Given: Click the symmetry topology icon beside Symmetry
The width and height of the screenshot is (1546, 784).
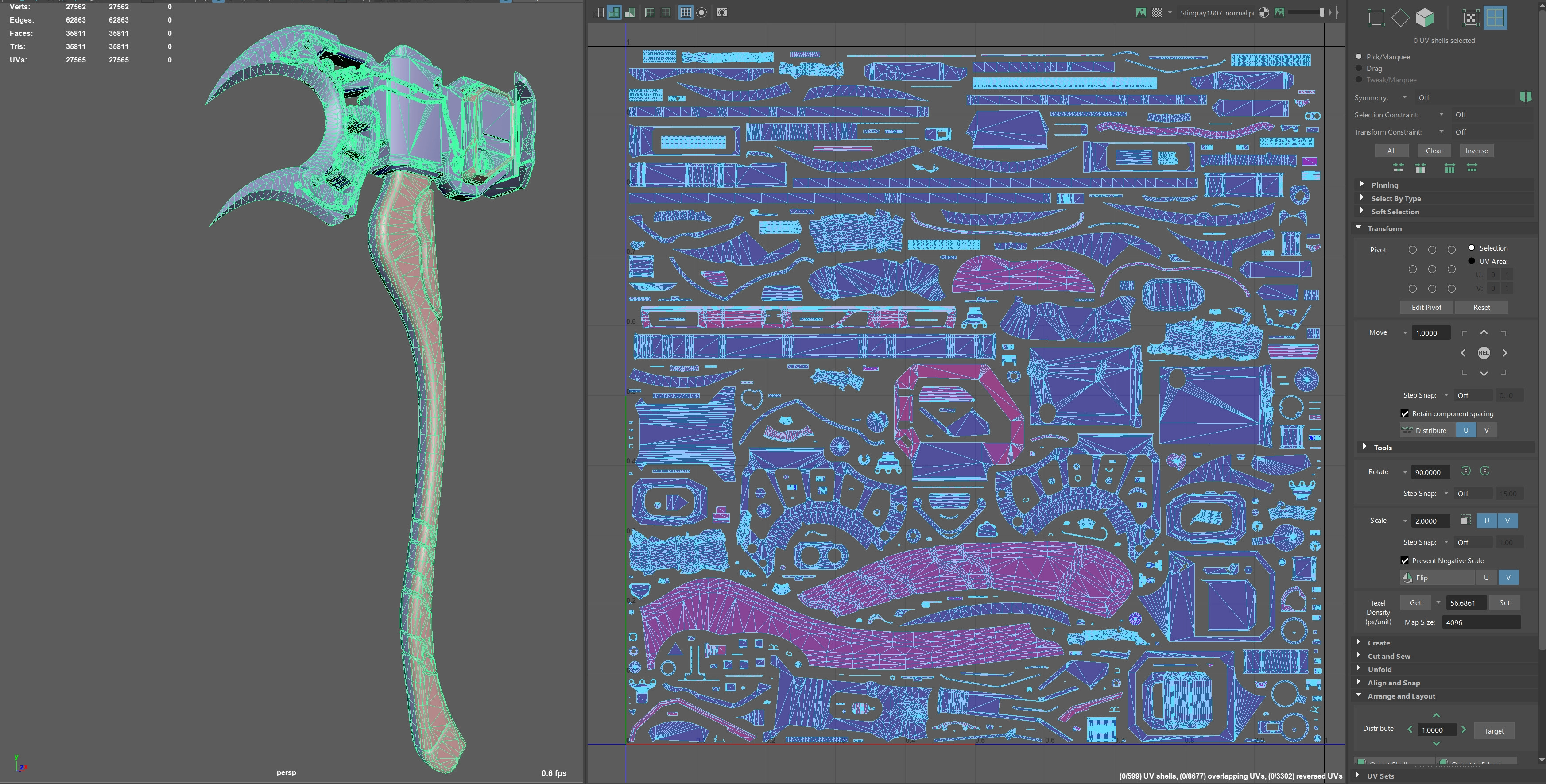Looking at the screenshot, I should [1525, 97].
